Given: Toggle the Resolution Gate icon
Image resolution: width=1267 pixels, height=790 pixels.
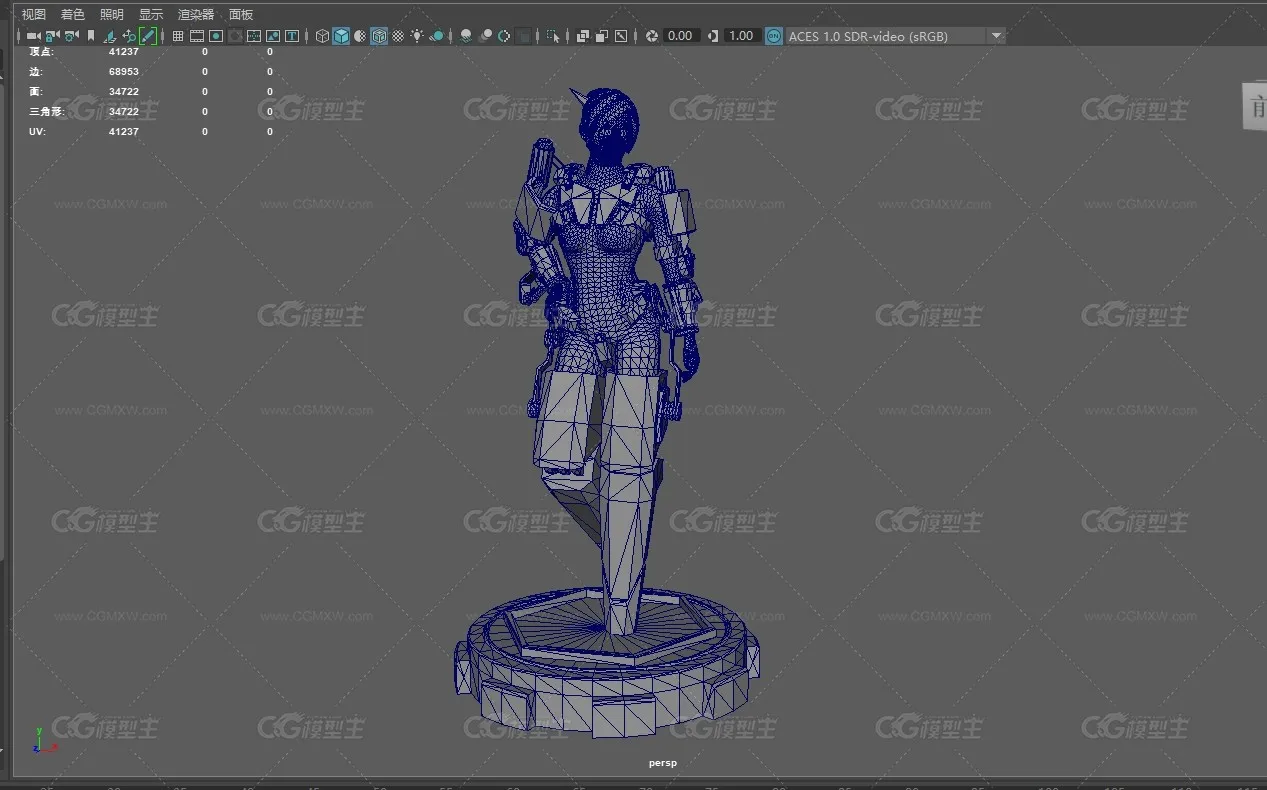Looking at the screenshot, I should point(216,36).
